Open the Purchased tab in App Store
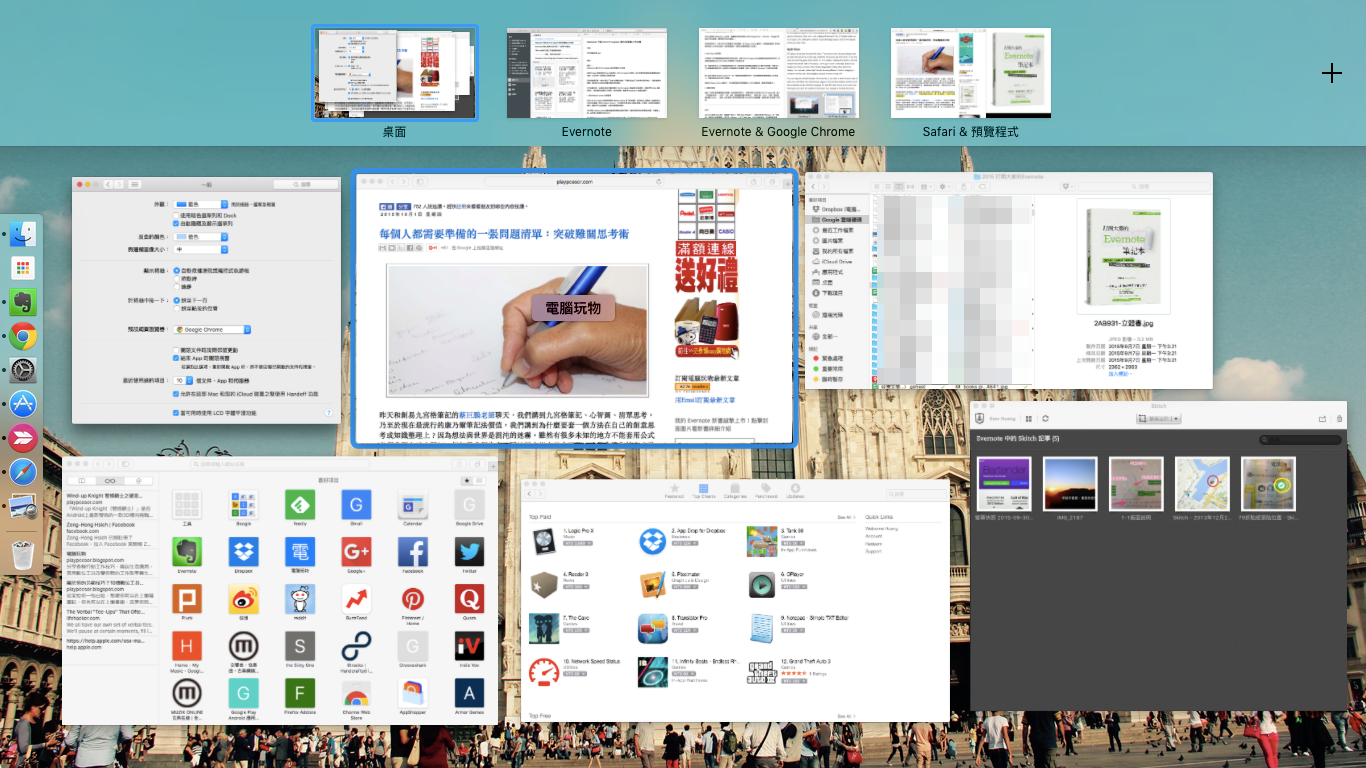Viewport: 1366px width, 768px height. tap(765, 491)
